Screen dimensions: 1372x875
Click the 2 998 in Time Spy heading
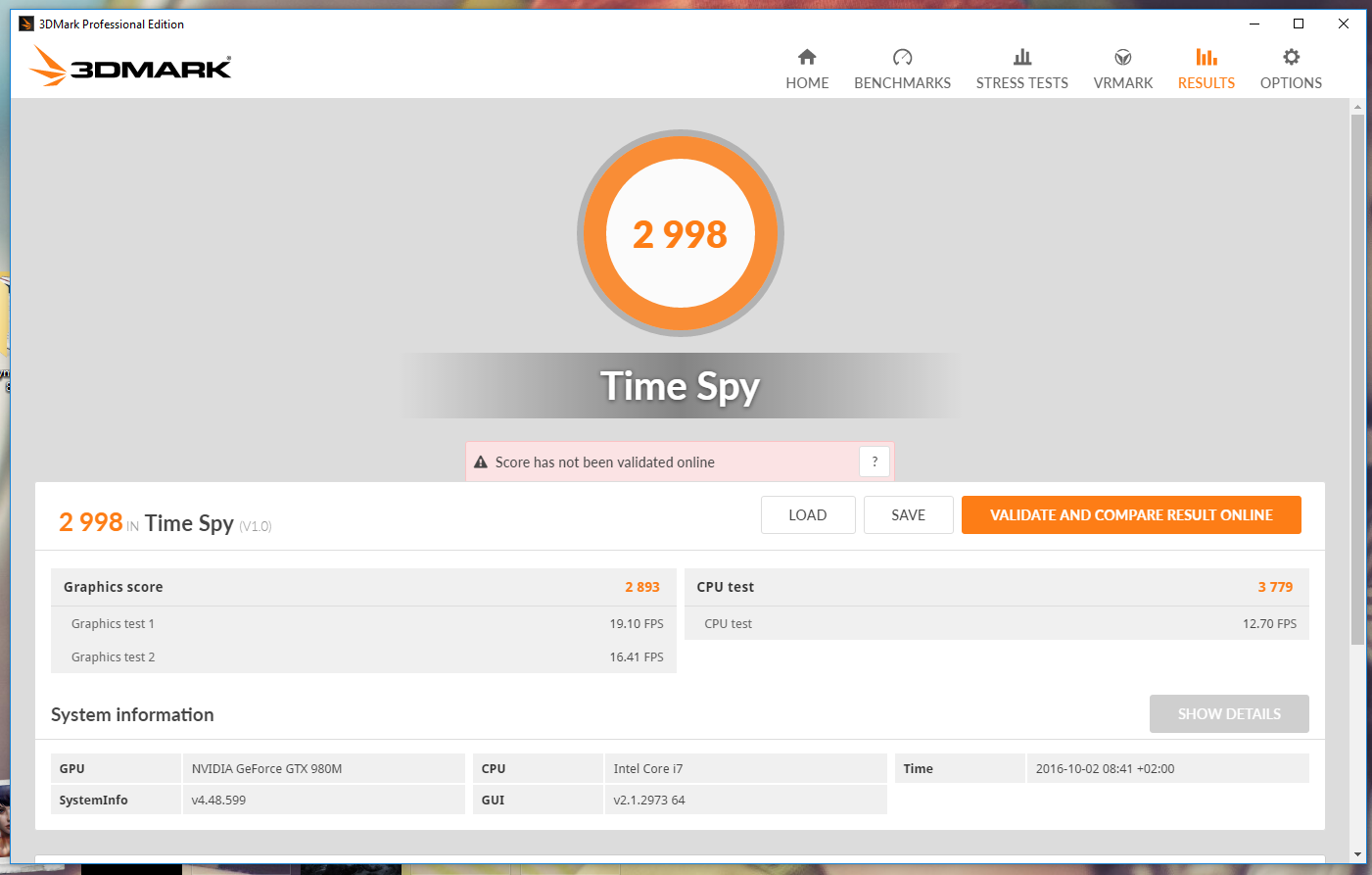click(165, 523)
